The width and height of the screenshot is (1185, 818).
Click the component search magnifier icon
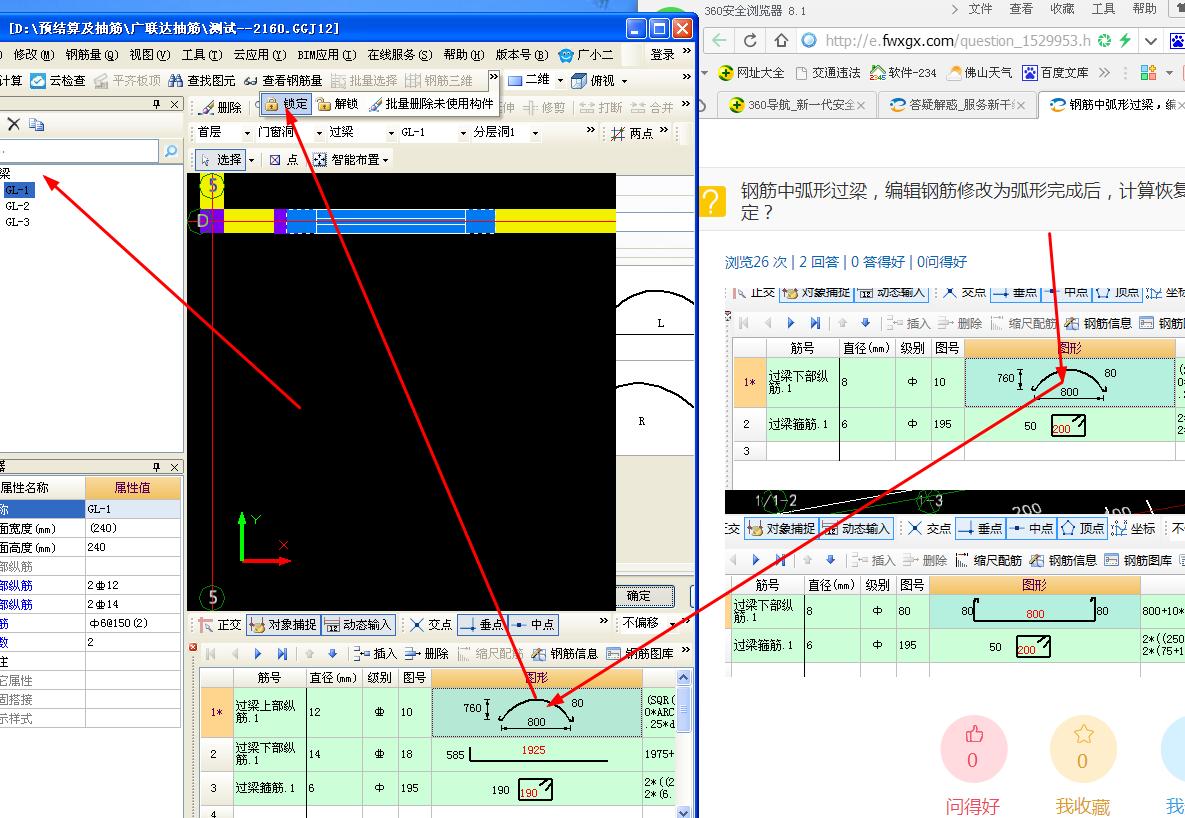point(171,151)
